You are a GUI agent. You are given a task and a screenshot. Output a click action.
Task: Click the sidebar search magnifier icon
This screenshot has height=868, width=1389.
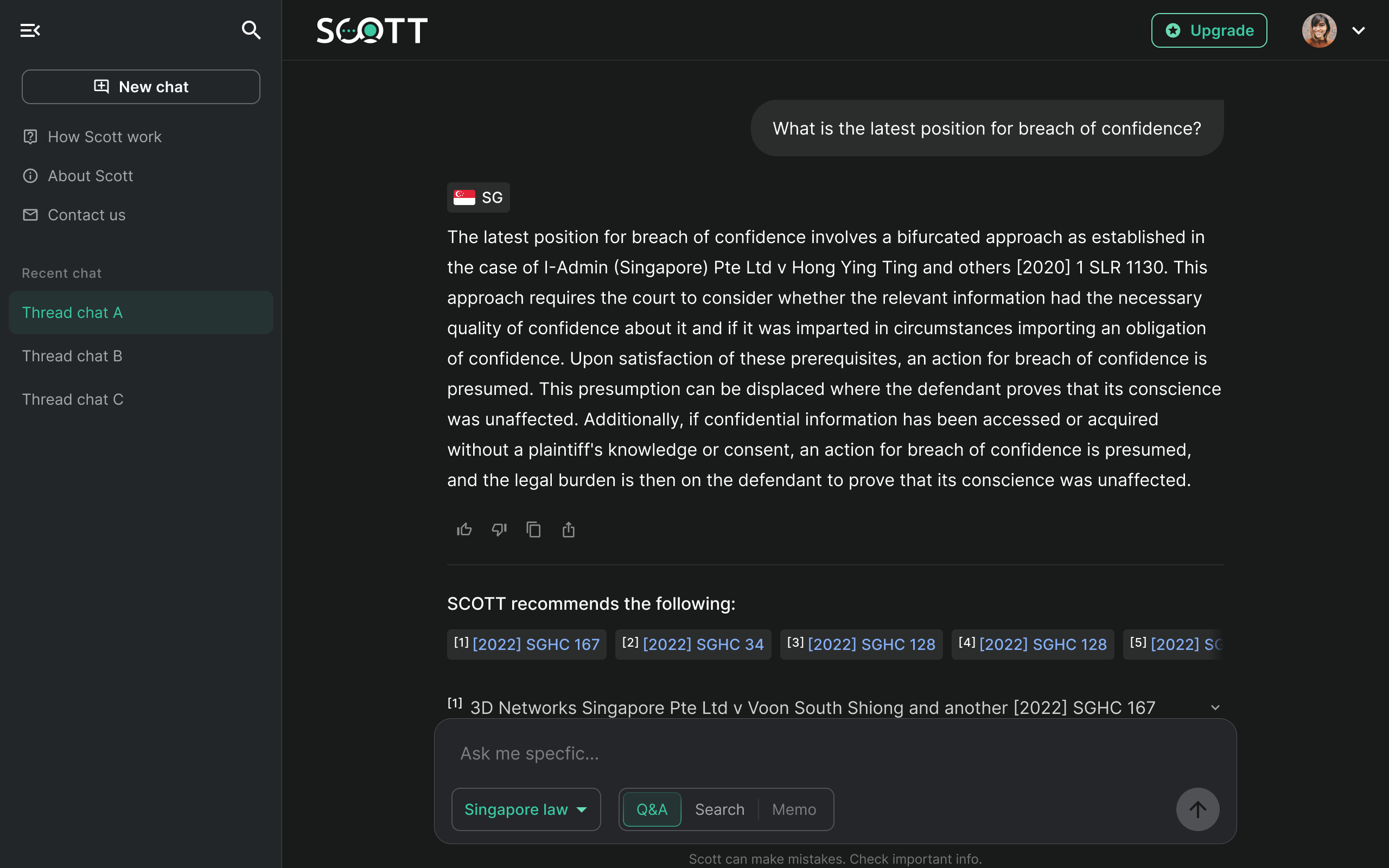tap(251, 30)
